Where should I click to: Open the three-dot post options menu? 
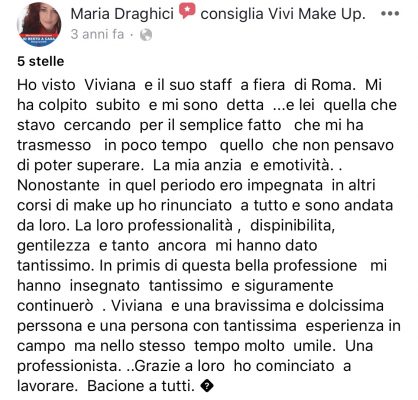[390, 14]
